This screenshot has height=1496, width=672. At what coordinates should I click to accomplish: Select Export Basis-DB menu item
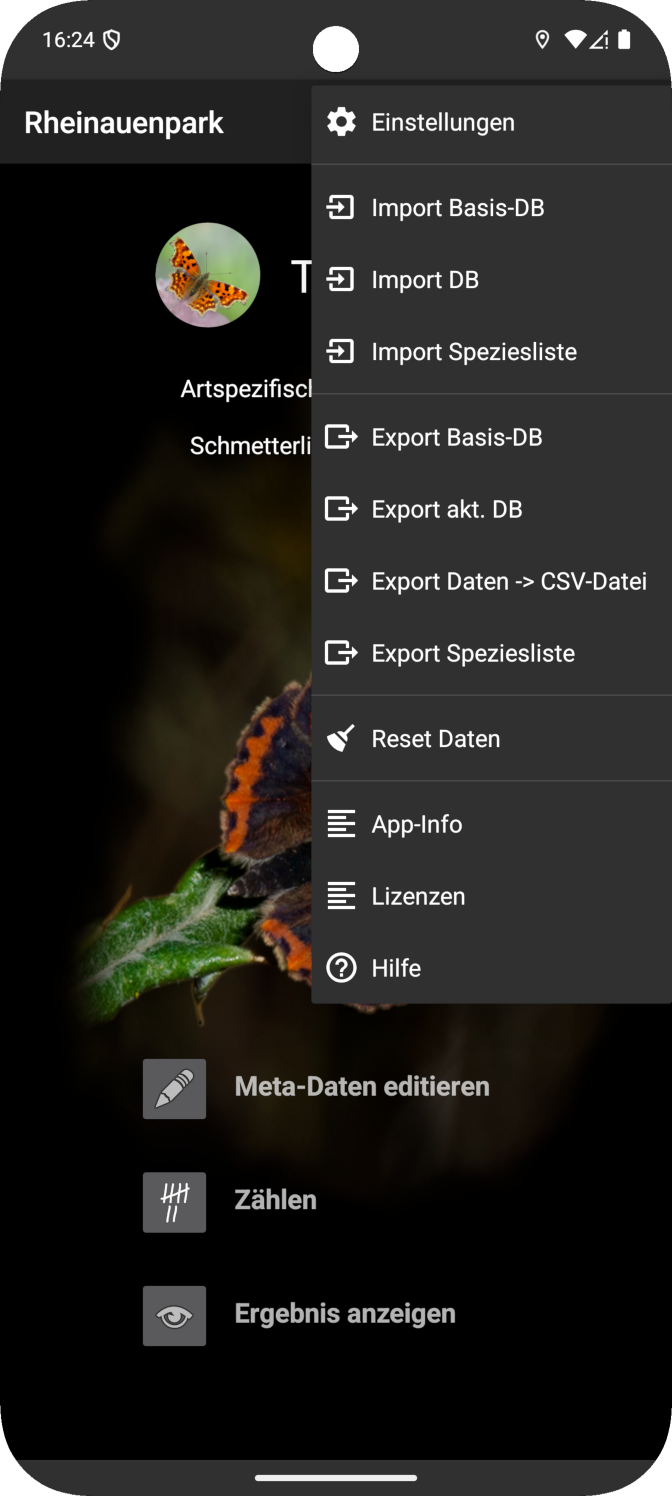tap(457, 437)
